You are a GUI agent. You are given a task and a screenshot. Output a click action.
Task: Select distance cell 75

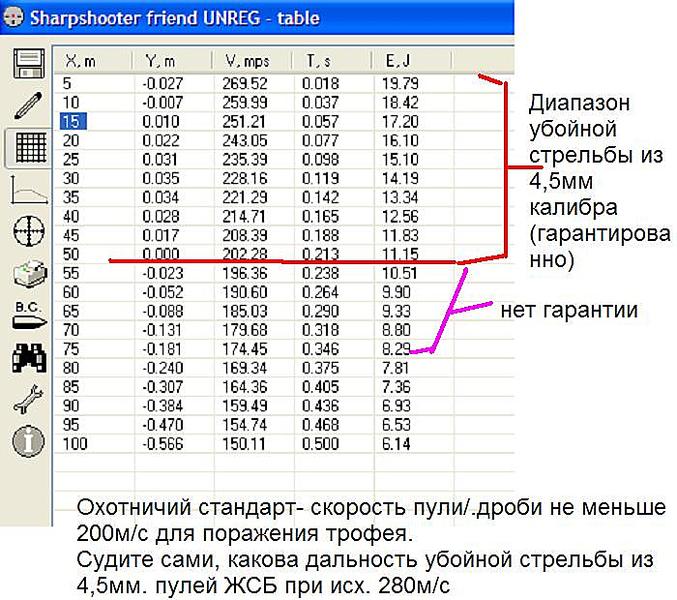pos(71,349)
